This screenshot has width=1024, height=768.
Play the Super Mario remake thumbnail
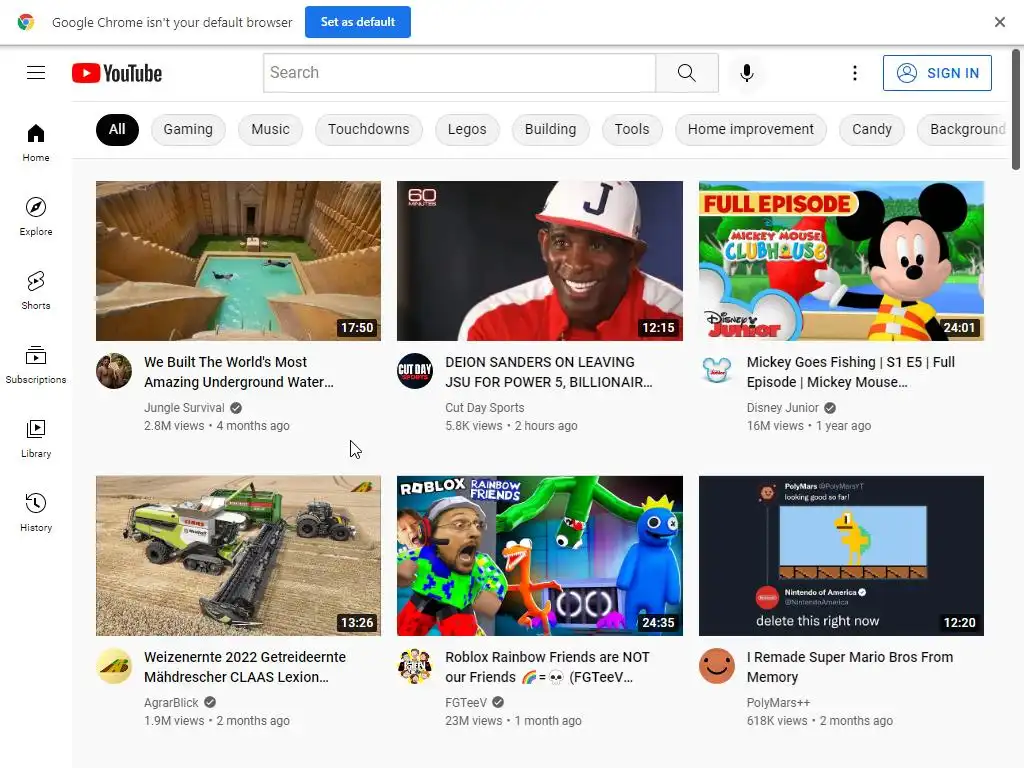click(841, 556)
